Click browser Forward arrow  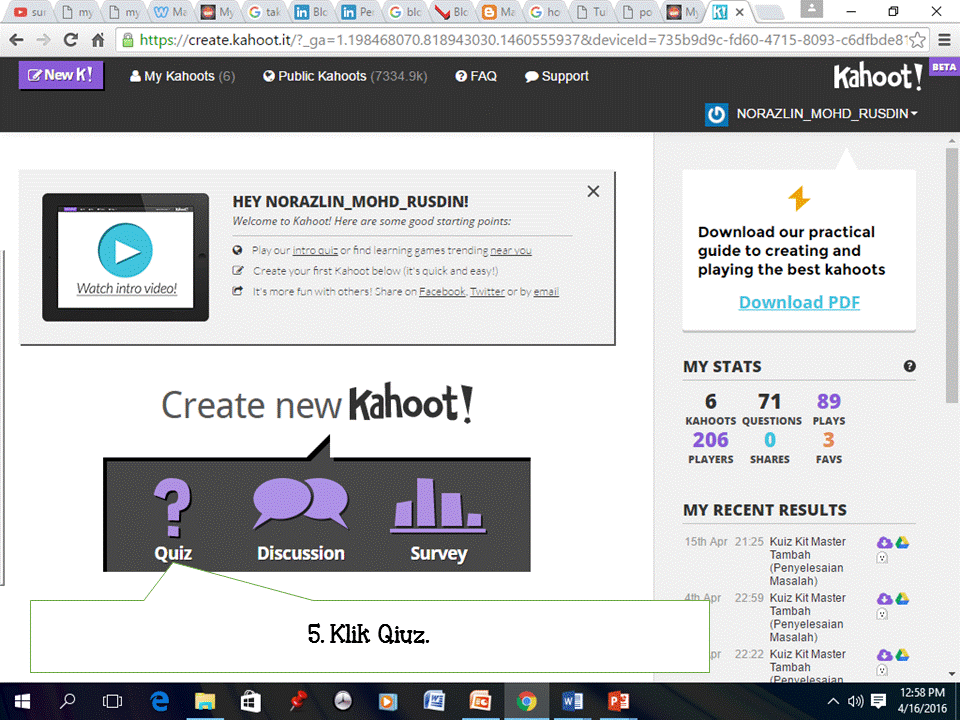pyautogui.click(x=43, y=40)
